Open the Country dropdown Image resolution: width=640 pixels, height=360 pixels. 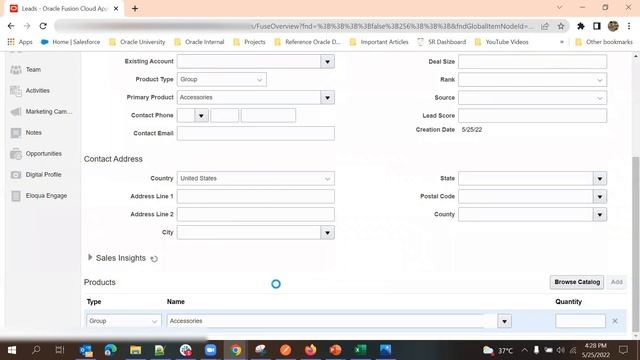point(256,178)
